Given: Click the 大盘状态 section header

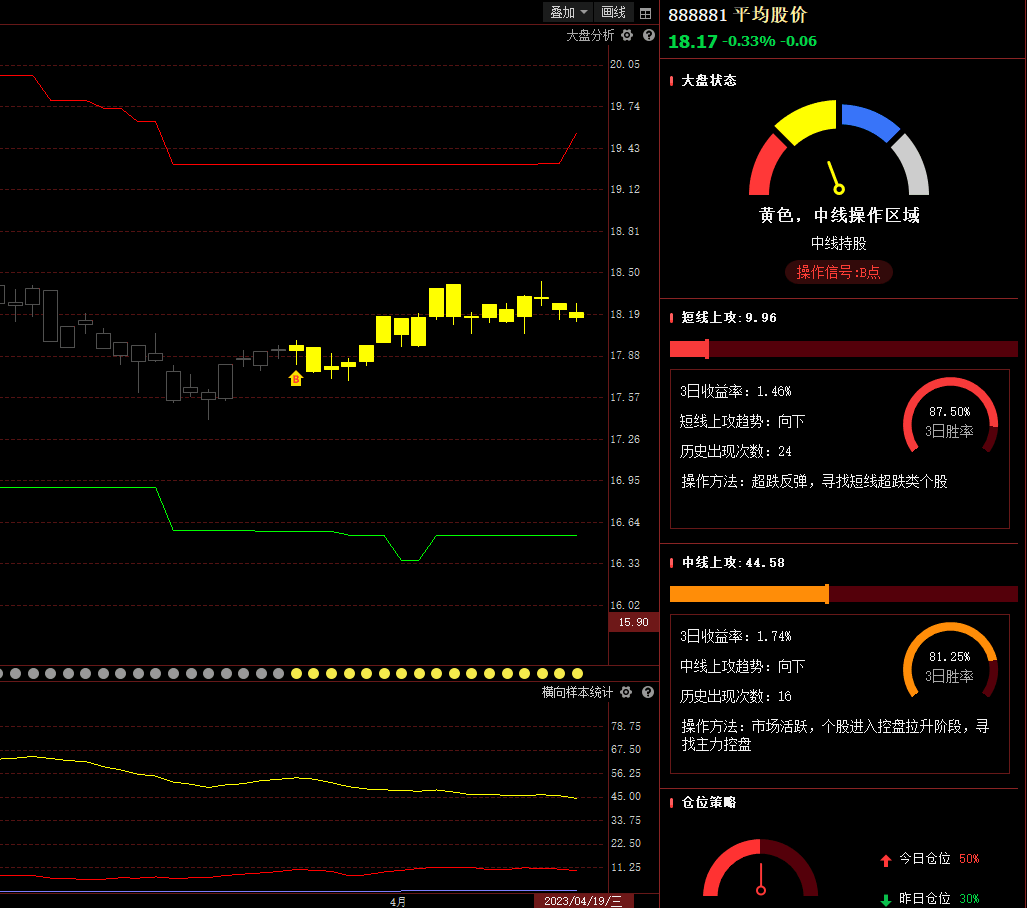Looking at the screenshot, I should click(709, 80).
